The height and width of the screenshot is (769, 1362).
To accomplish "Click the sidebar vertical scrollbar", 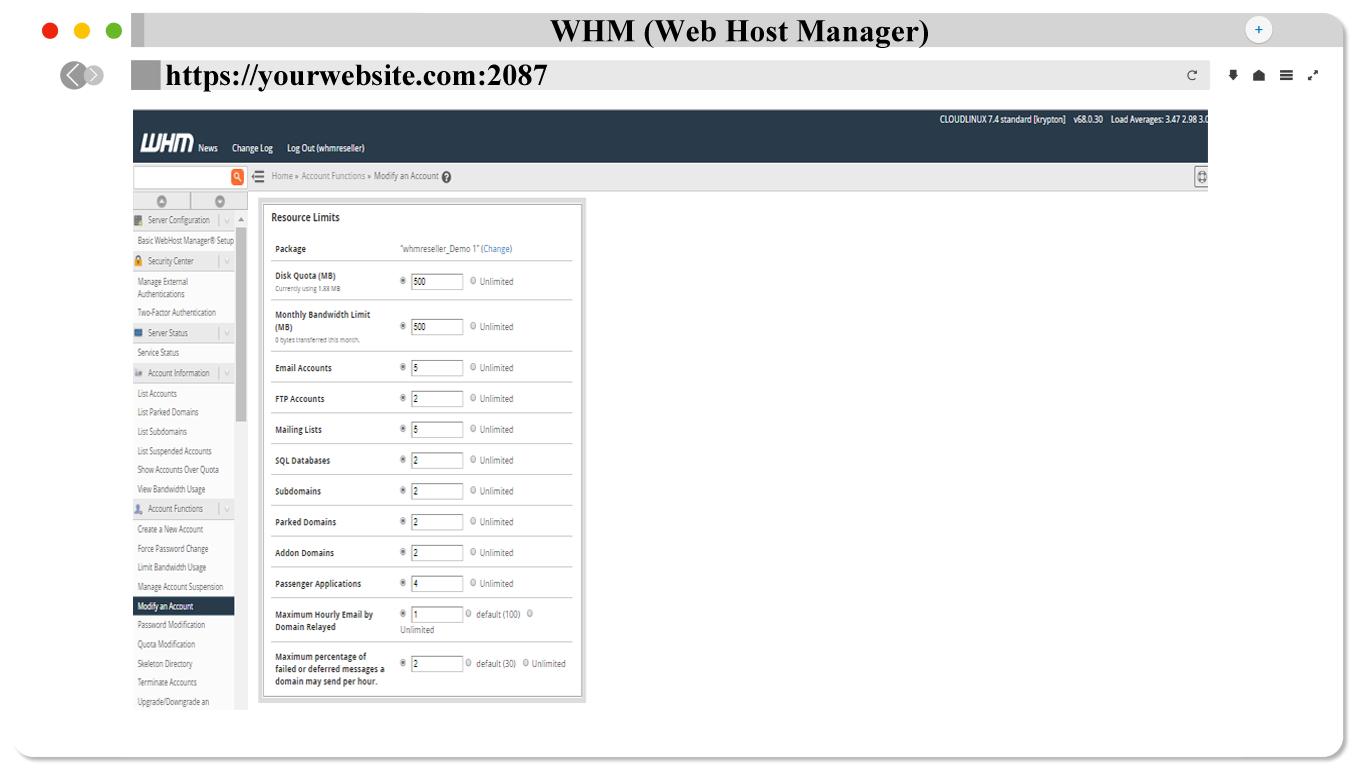I will (x=241, y=322).
